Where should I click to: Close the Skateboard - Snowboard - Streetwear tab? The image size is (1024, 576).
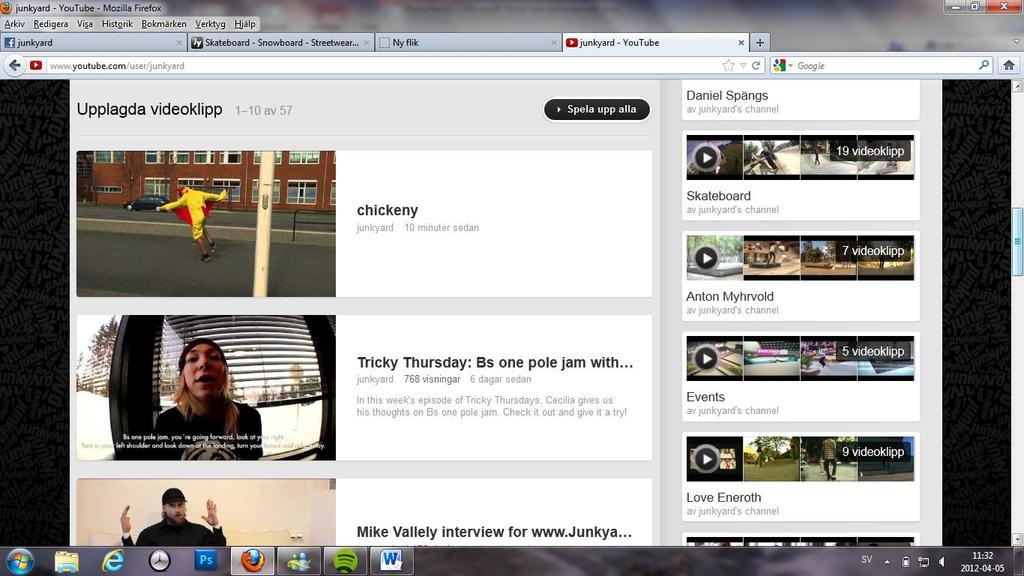pos(366,42)
